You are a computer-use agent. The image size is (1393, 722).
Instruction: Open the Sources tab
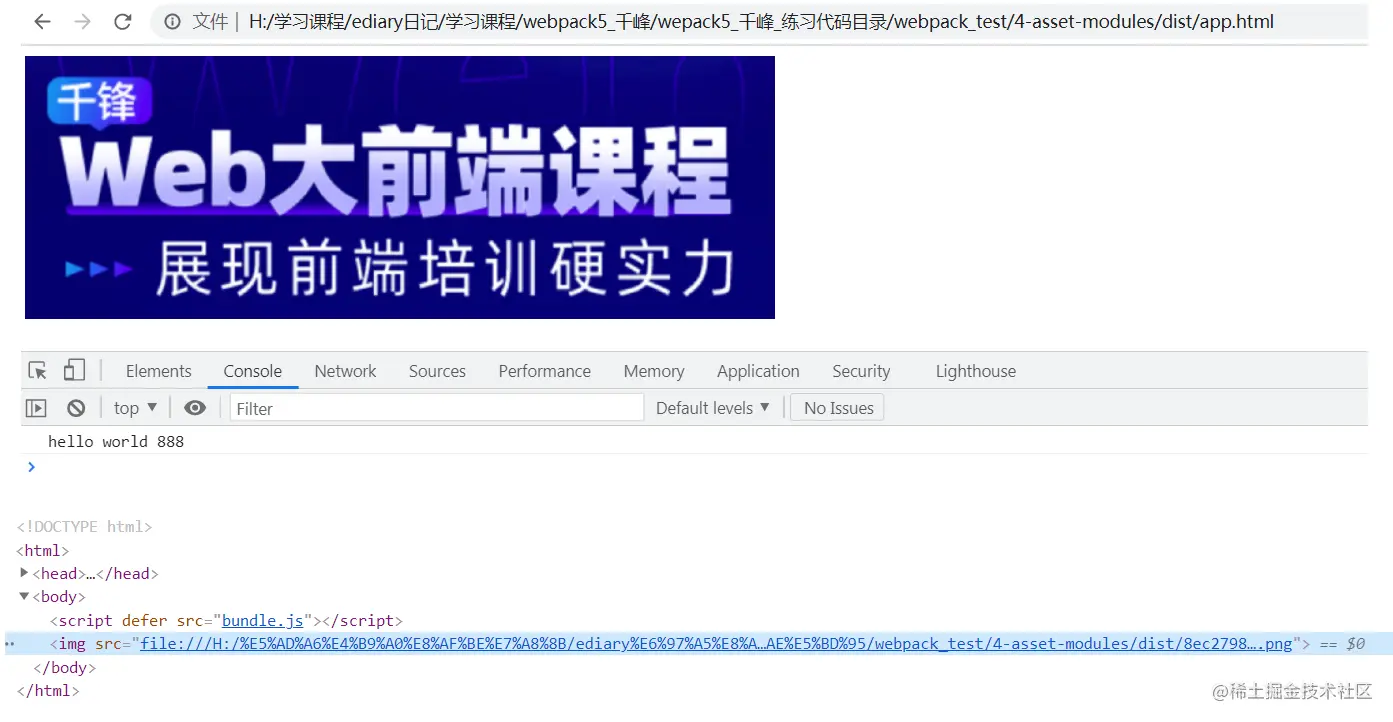tap(437, 371)
